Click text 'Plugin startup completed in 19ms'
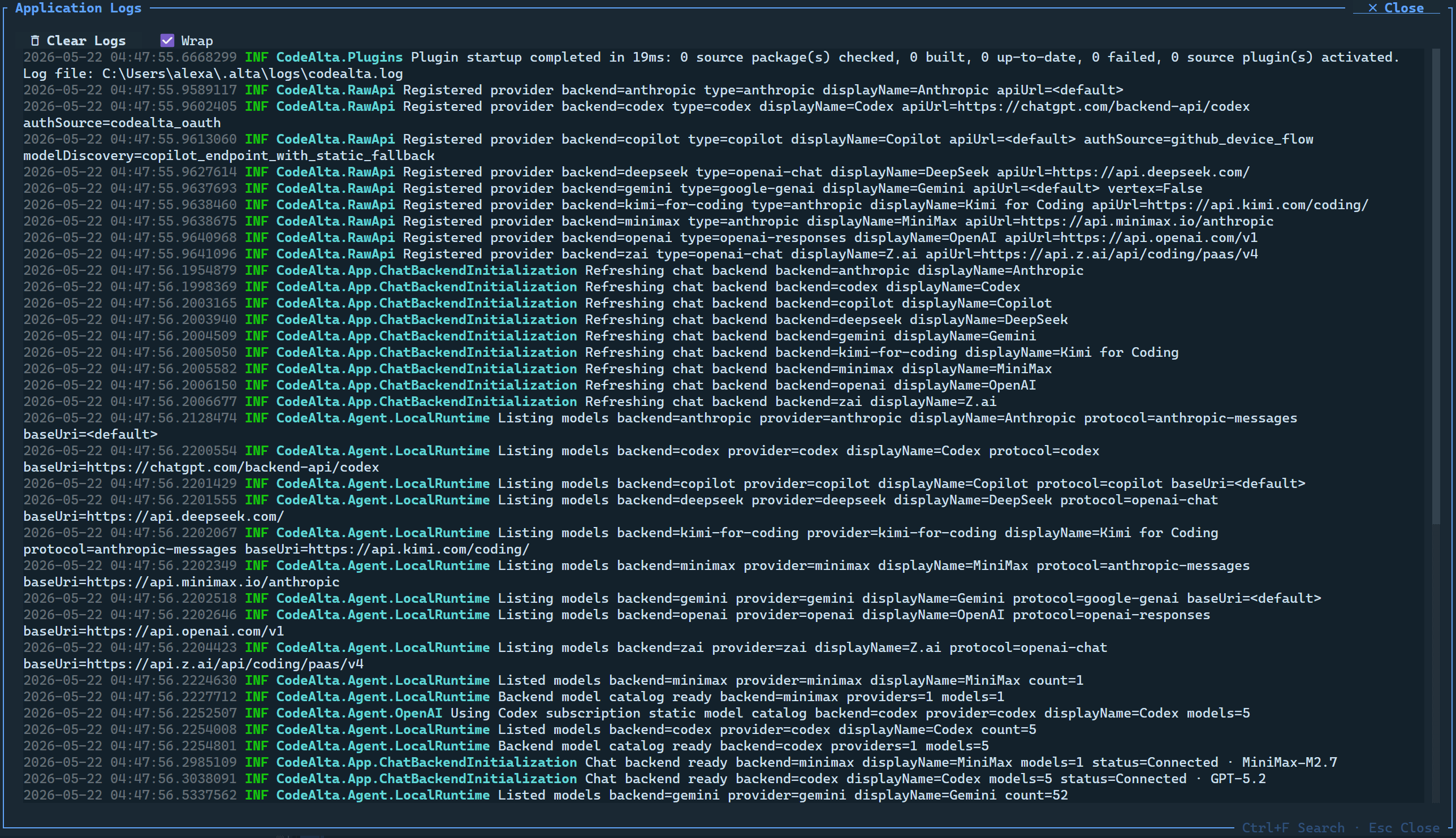The height and width of the screenshot is (838, 1456). coord(538,57)
